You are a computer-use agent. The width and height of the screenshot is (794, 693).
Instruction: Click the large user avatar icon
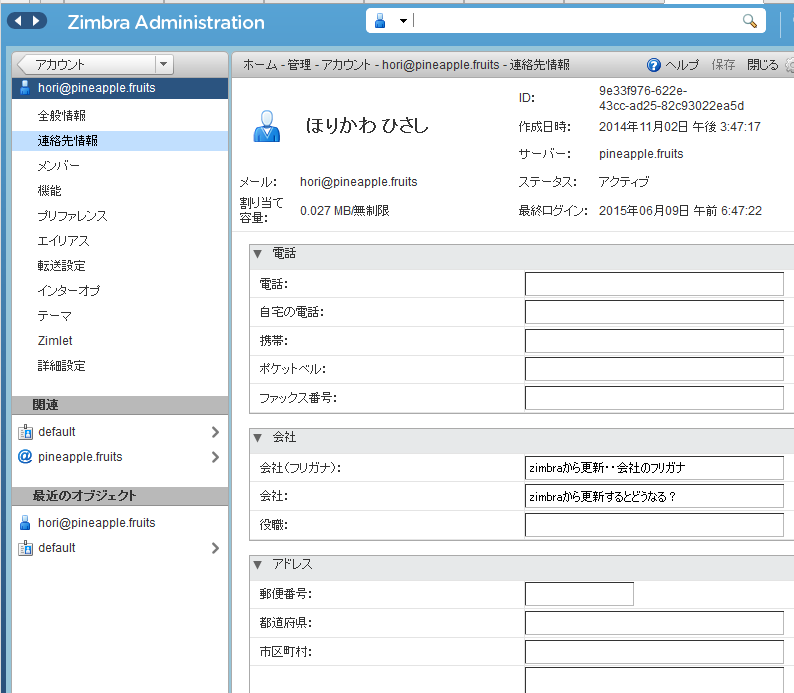pos(265,125)
